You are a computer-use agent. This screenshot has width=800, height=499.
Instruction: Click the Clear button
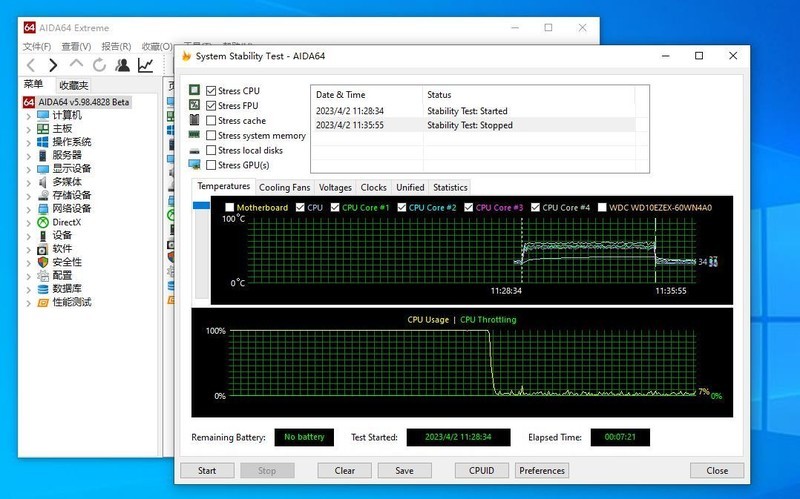pos(345,470)
